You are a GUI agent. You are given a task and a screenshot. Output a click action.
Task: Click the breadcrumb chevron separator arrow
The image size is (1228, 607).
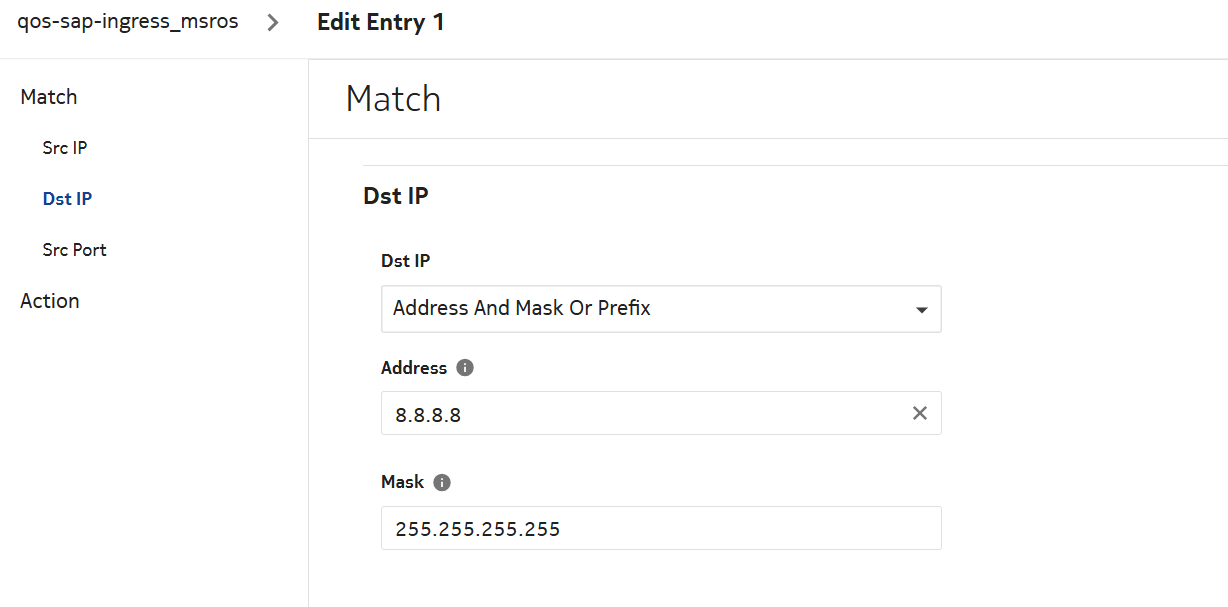274,23
